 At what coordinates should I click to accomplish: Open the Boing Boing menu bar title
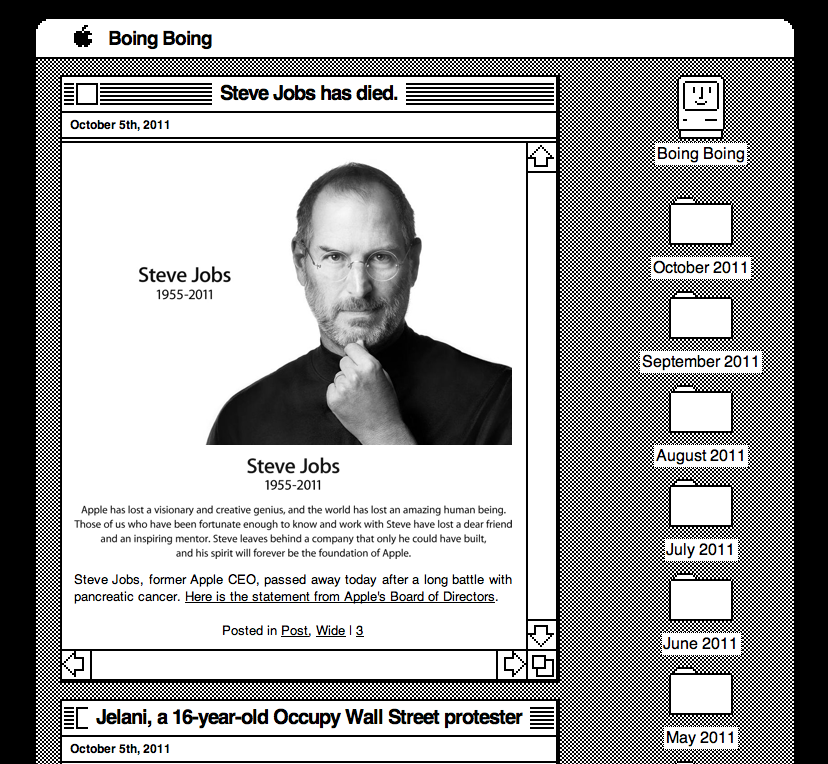[160, 39]
